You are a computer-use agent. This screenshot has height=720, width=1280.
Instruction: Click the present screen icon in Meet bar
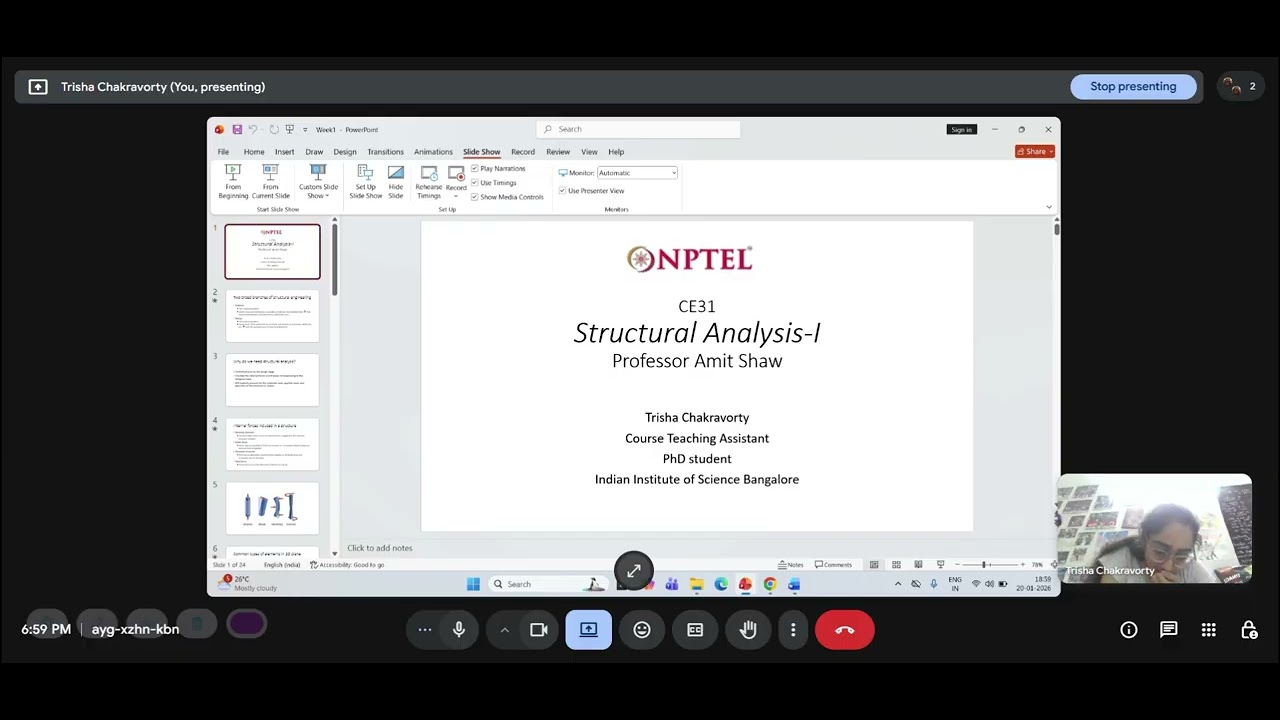click(589, 630)
